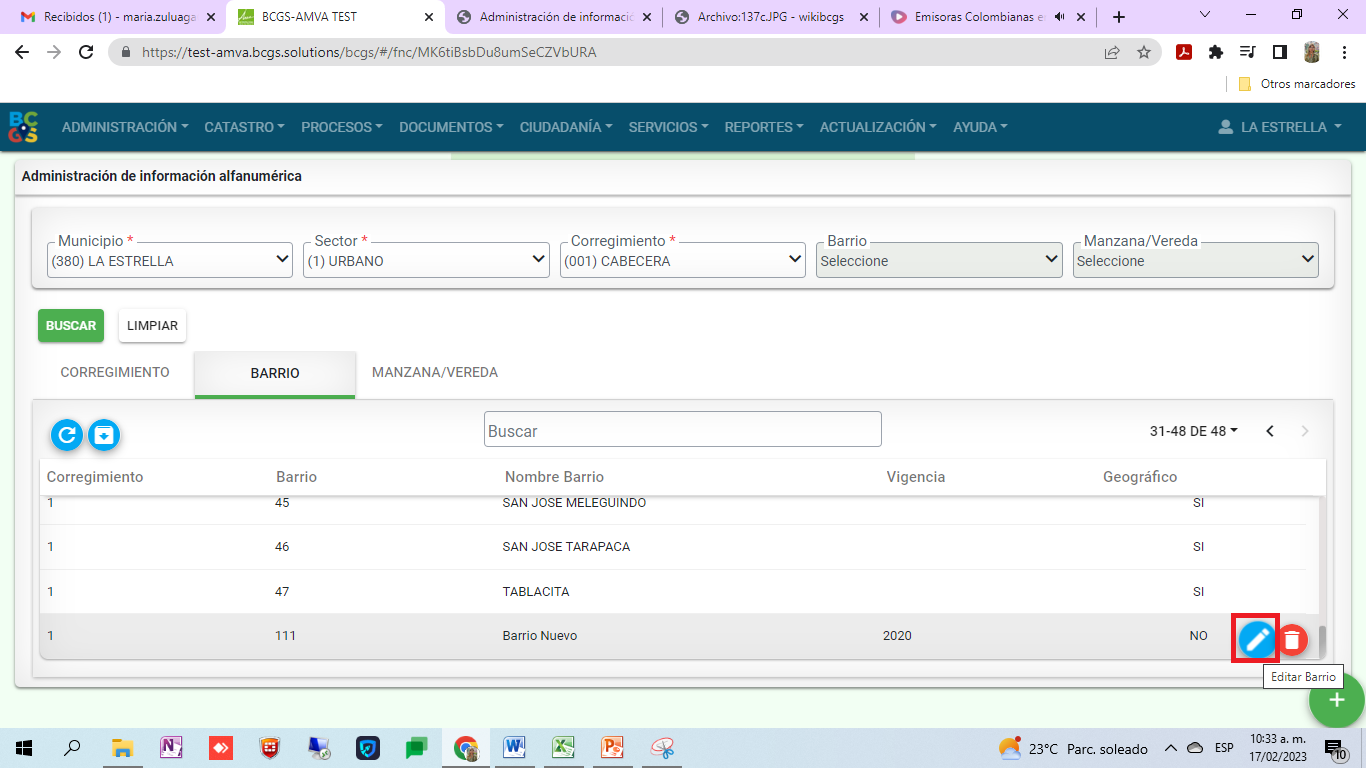Go to the next results page arrow
This screenshot has width=1366, height=768.
(x=1304, y=431)
